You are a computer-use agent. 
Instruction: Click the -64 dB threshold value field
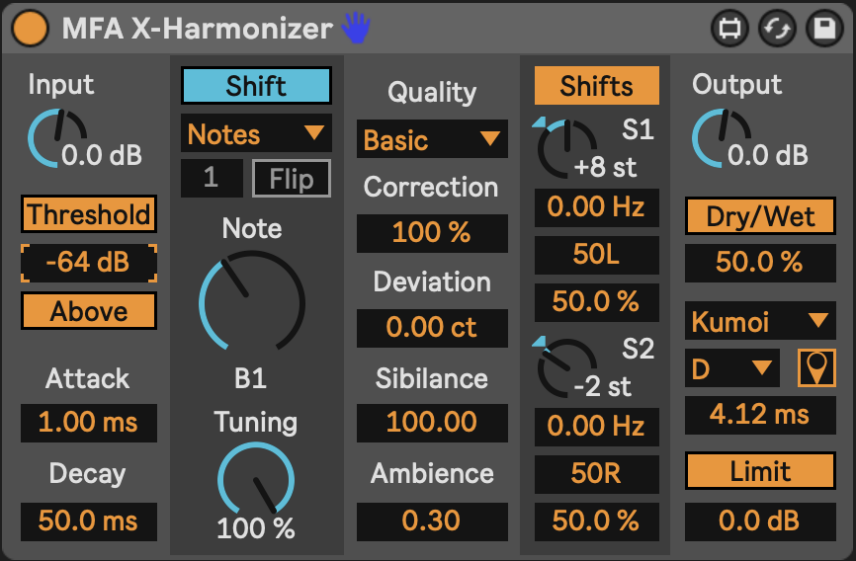point(89,262)
